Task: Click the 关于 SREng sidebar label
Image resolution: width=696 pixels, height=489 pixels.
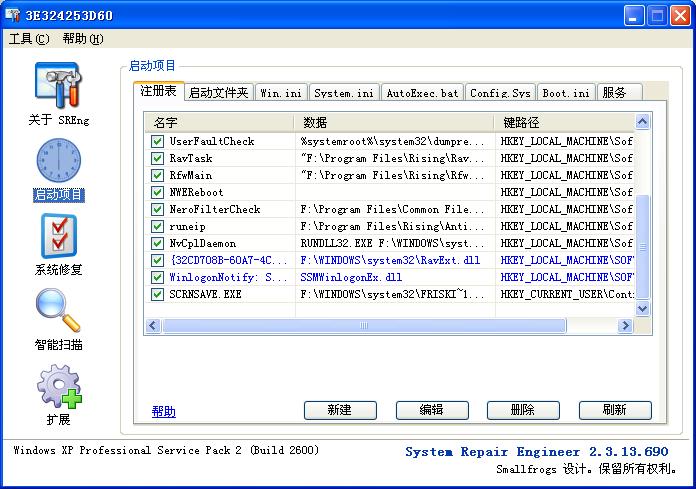Action: pyautogui.click(x=59, y=120)
